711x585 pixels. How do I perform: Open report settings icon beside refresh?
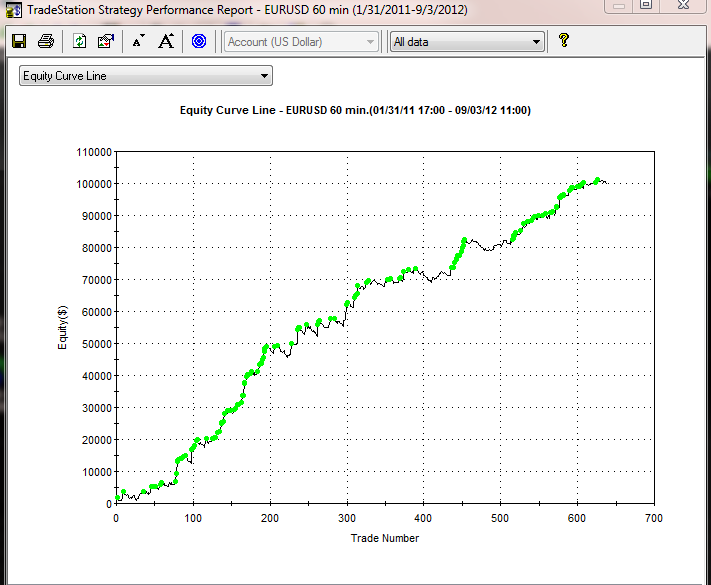(106, 41)
